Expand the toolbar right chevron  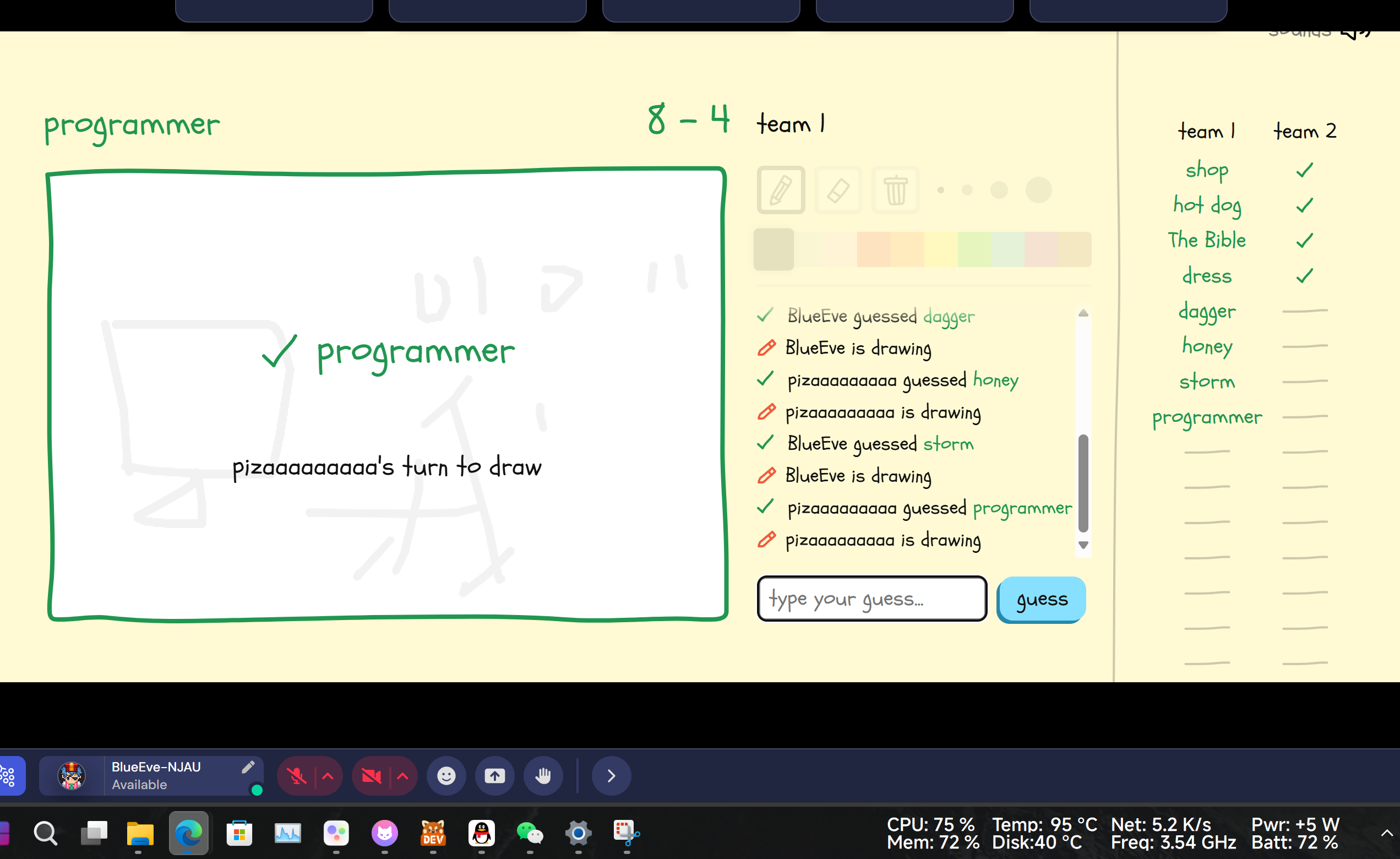(x=611, y=775)
